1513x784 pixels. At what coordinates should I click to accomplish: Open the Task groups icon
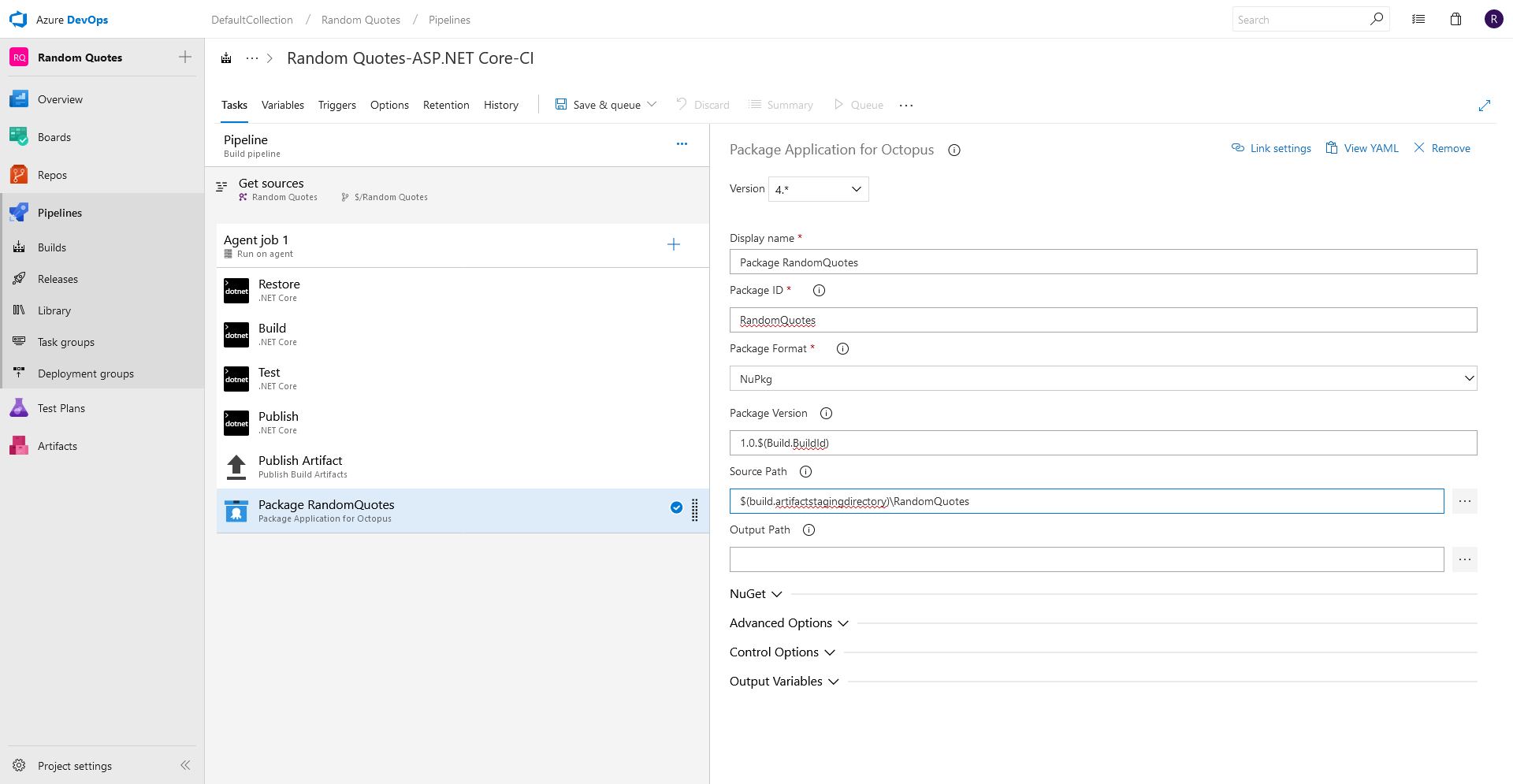pyautogui.click(x=19, y=342)
